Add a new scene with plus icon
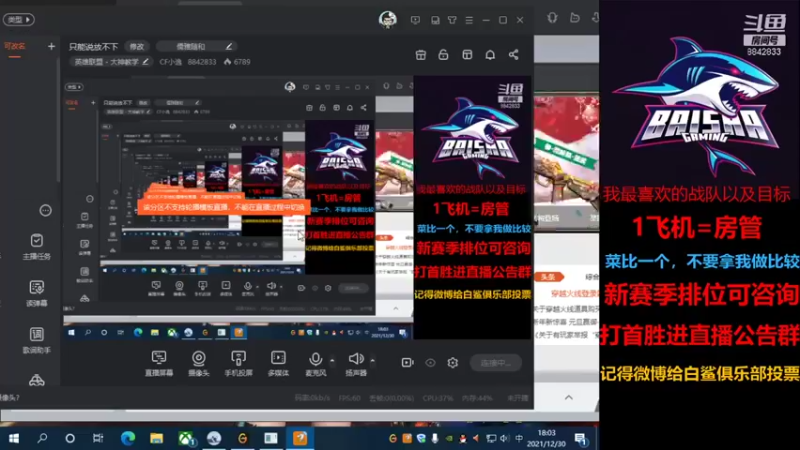 click(x=51, y=46)
